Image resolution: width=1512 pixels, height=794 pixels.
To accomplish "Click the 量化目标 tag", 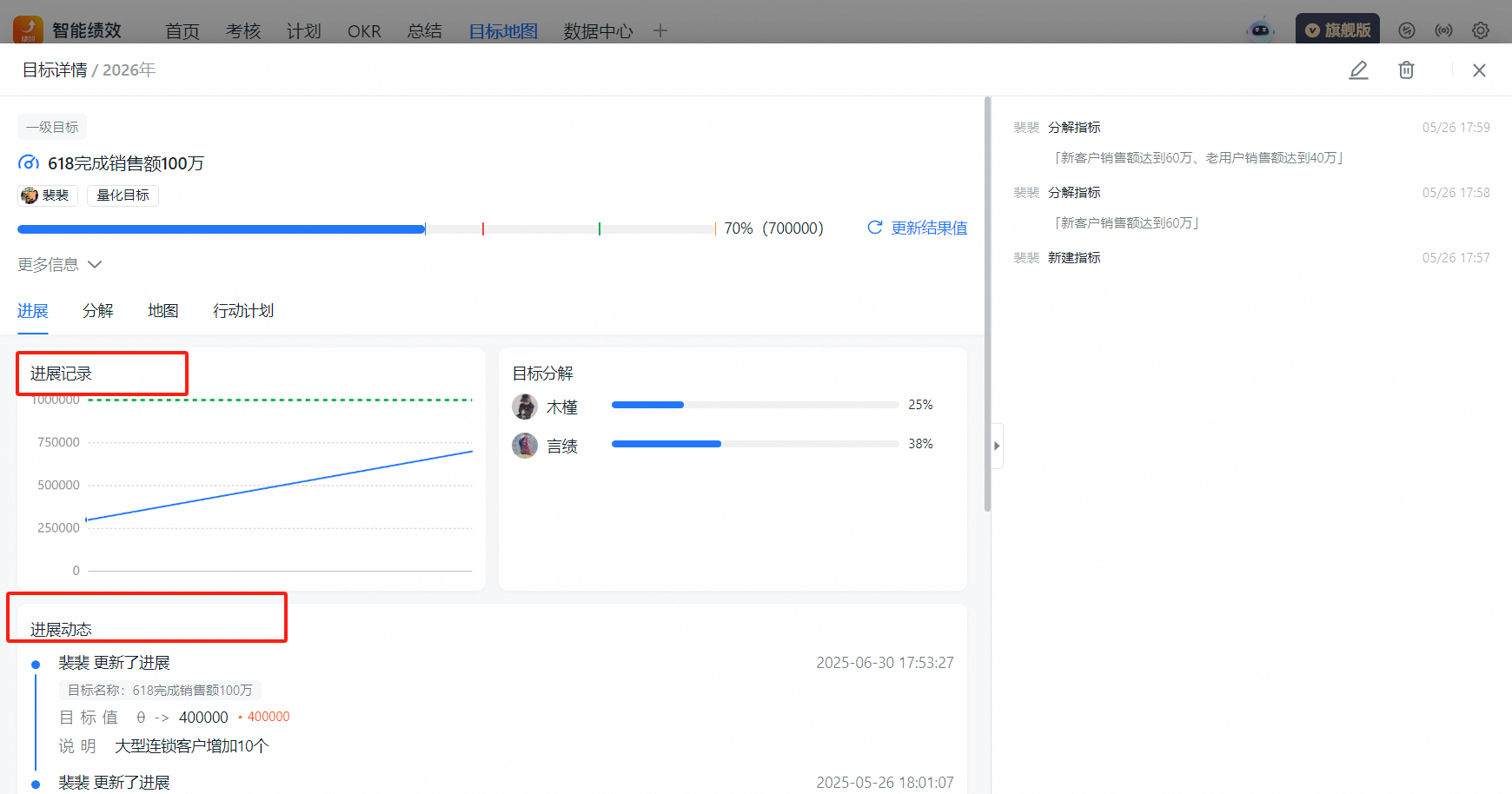I will click(x=123, y=195).
